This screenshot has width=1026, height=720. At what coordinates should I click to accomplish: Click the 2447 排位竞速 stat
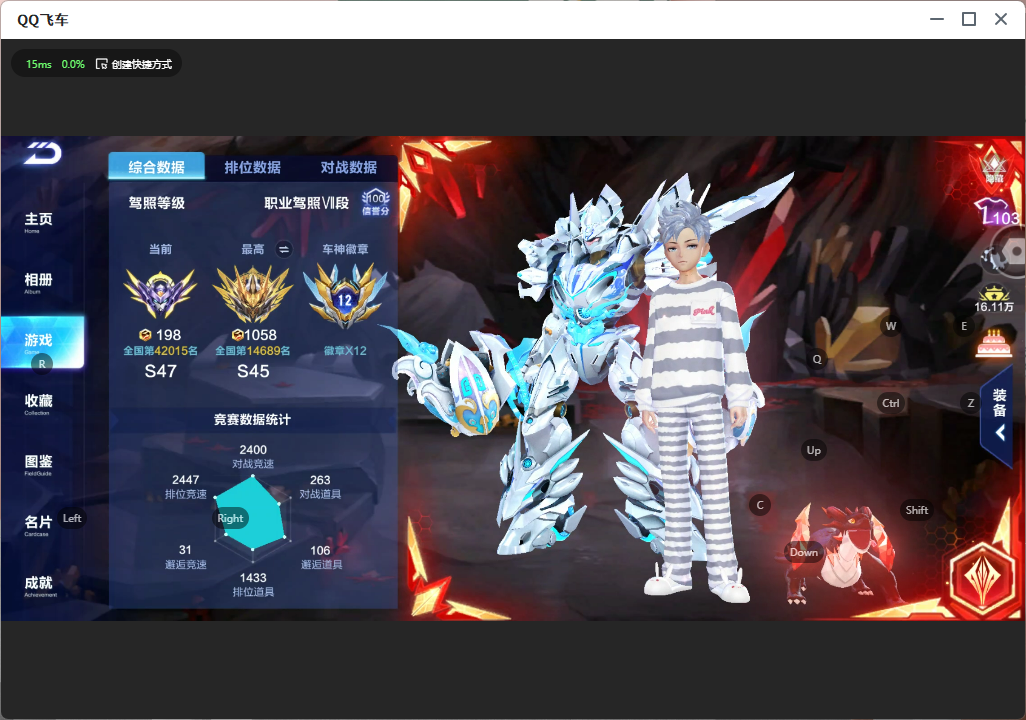(x=186, y=486)
